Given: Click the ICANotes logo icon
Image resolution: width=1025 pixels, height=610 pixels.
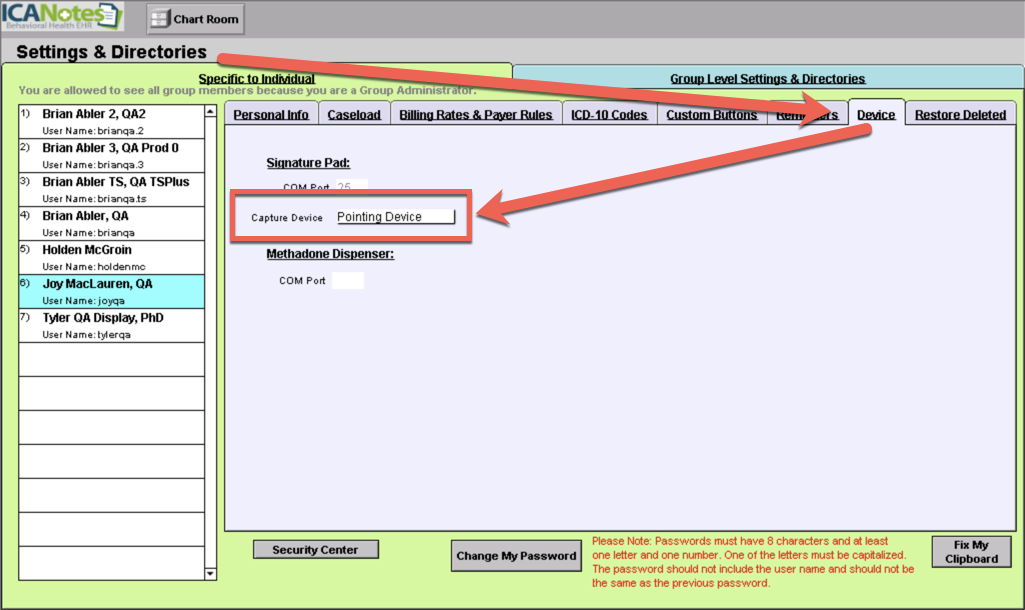Looking at the screenshot, I should [62, 17].
